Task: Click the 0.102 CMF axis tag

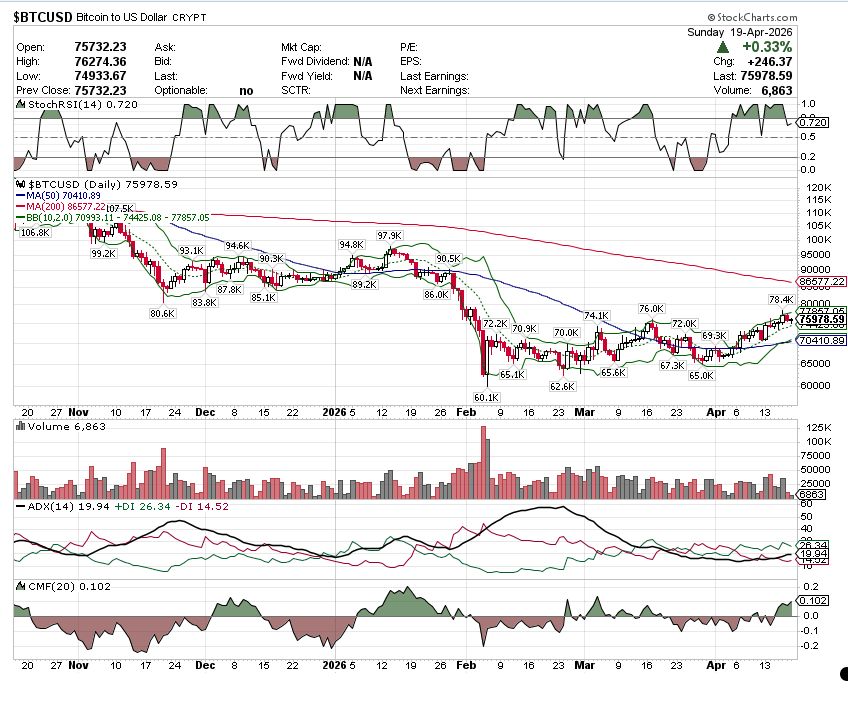Action: (813, 600)
